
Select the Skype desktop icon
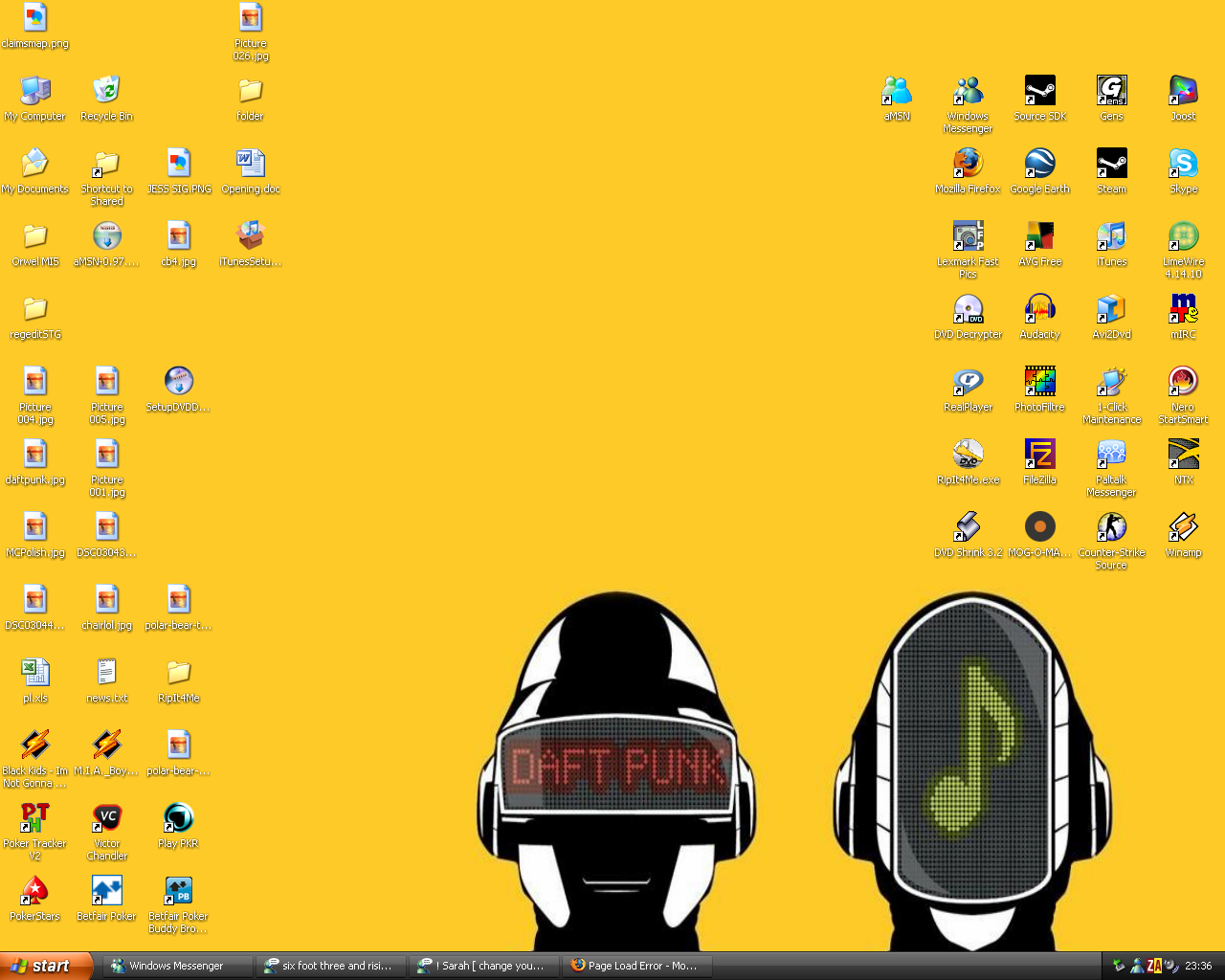click(1183, 164)
